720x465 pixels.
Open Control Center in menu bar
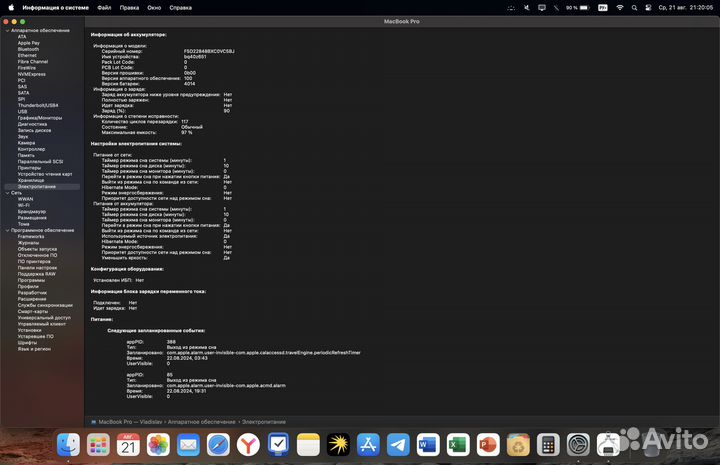[x=648, y=7]
